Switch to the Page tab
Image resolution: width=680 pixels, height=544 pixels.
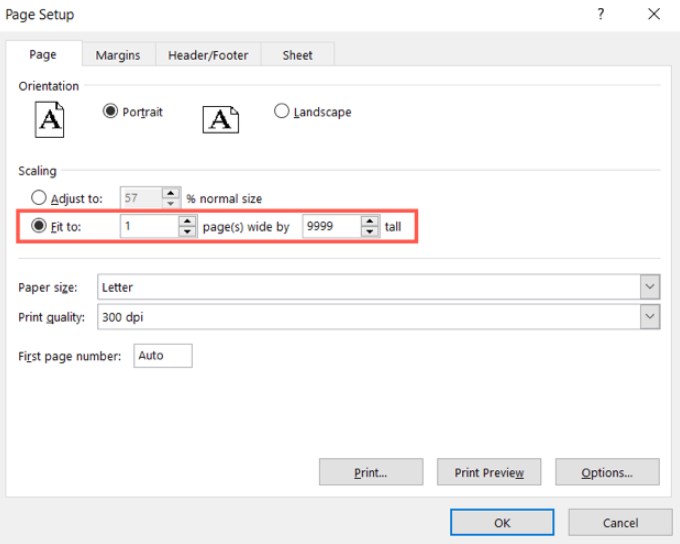tap(43, 55)
